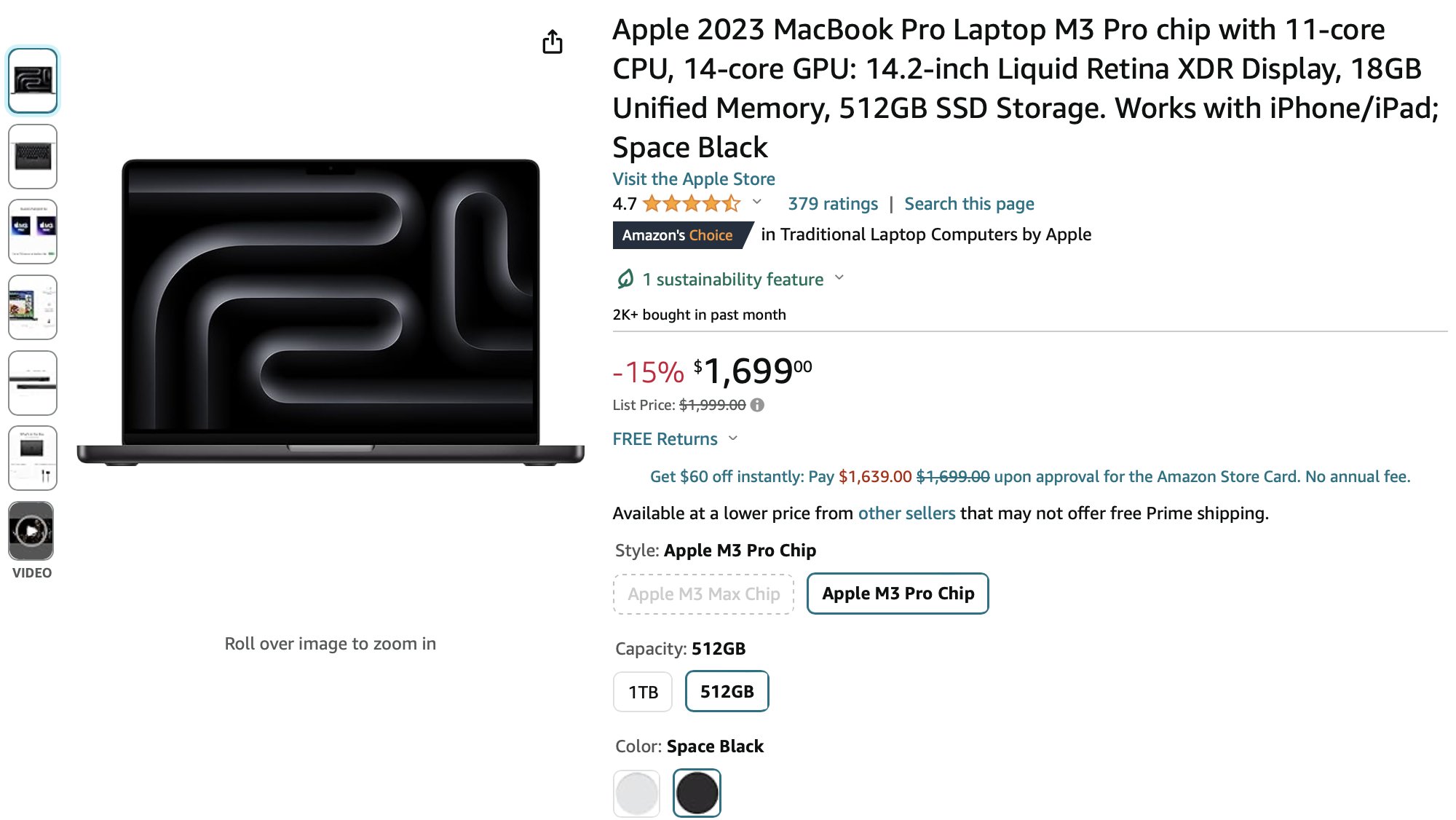Click the share icon above product image
This screenshot has height=820, width=1456.
point(553,42)
